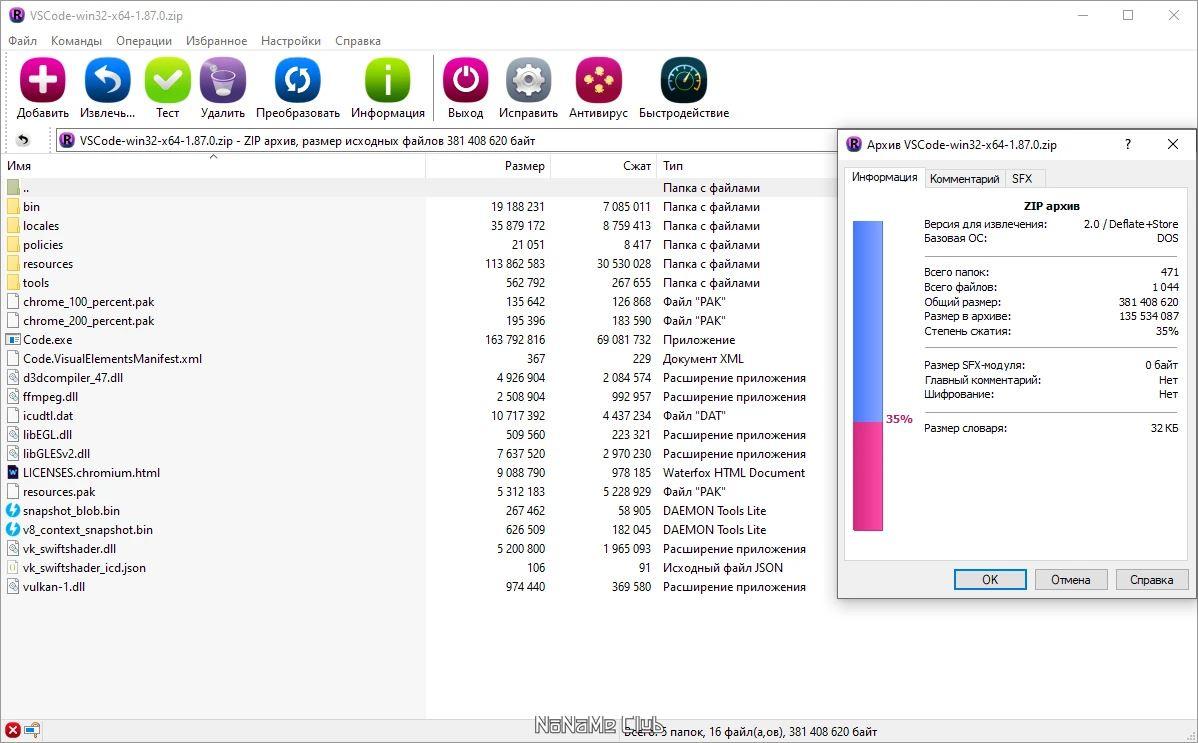Click the back arrow navigation button
Viewport: 1198px width, 743px height.
pyautogui.click(x=23, y=141)
